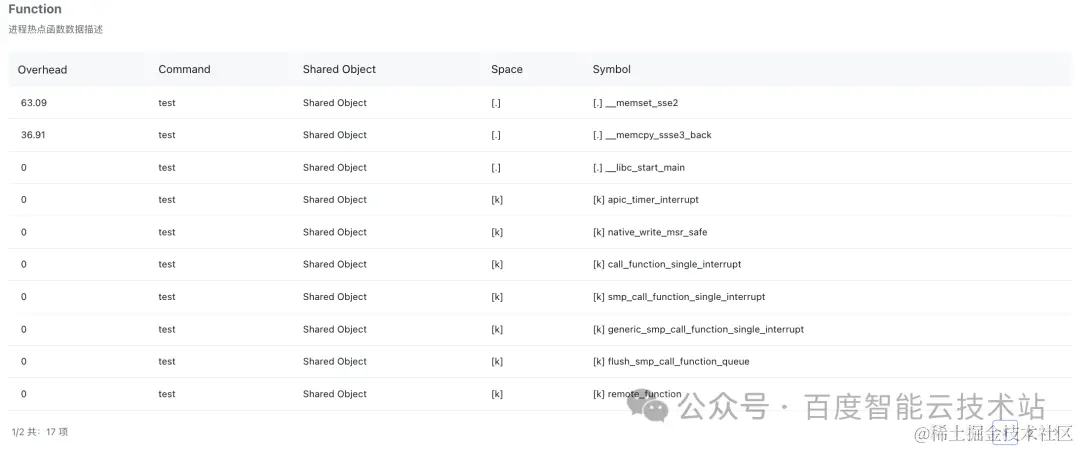1080x450 pixels.
Task: Click Shared Object cell in remote_function row
Action: [335, 394]
